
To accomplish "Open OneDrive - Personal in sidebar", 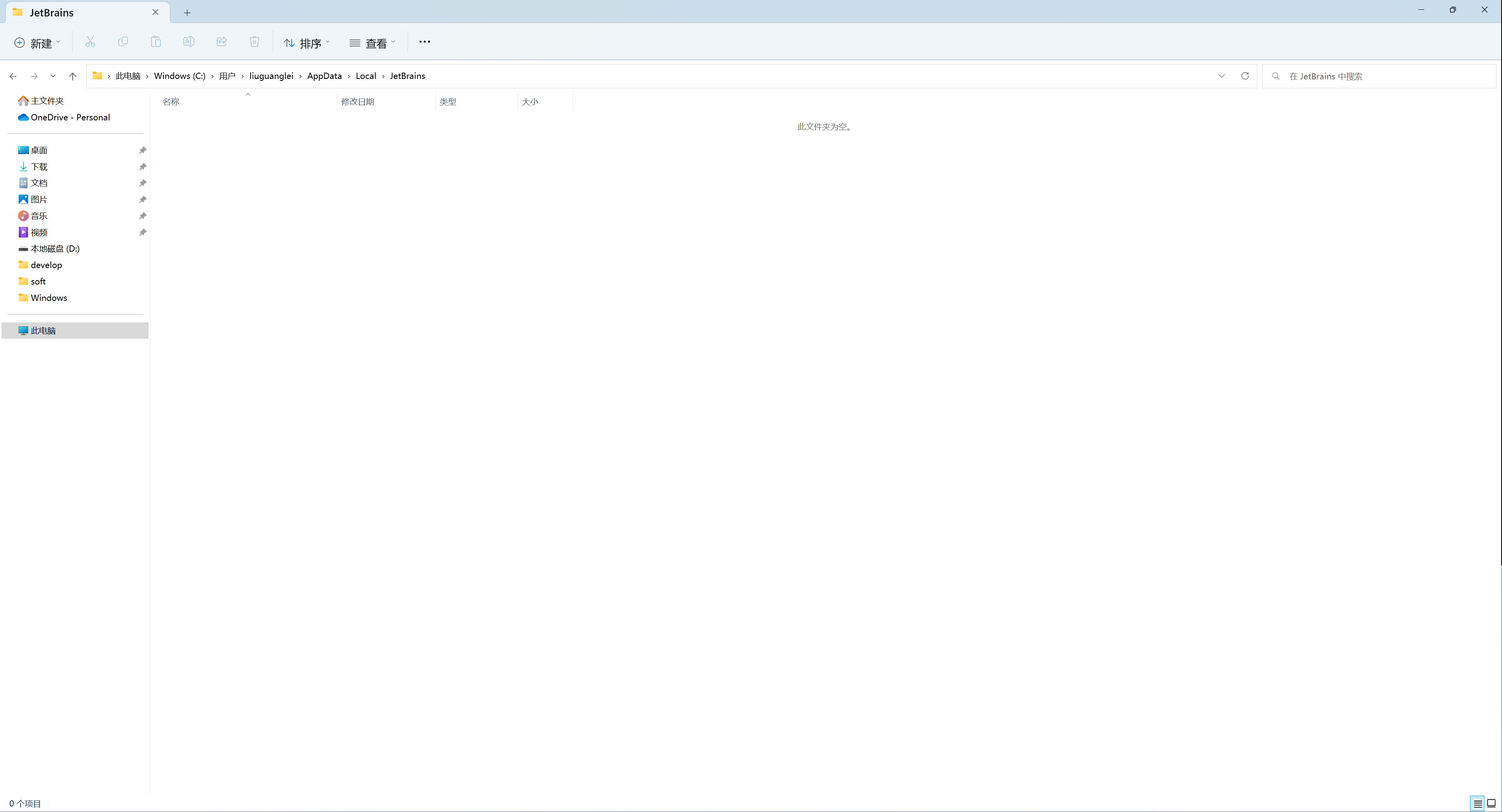I will pyautogui.click(x=64, y=117).
